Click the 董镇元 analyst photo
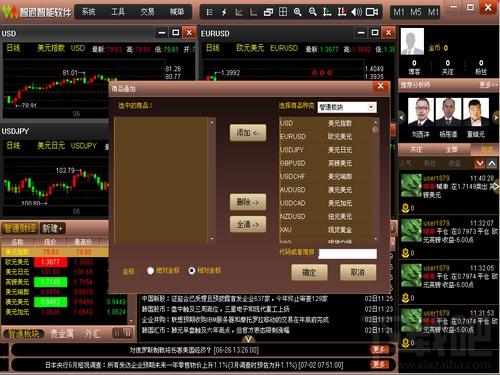This screenshot has height=375, width=500. (x=476, y=112)
